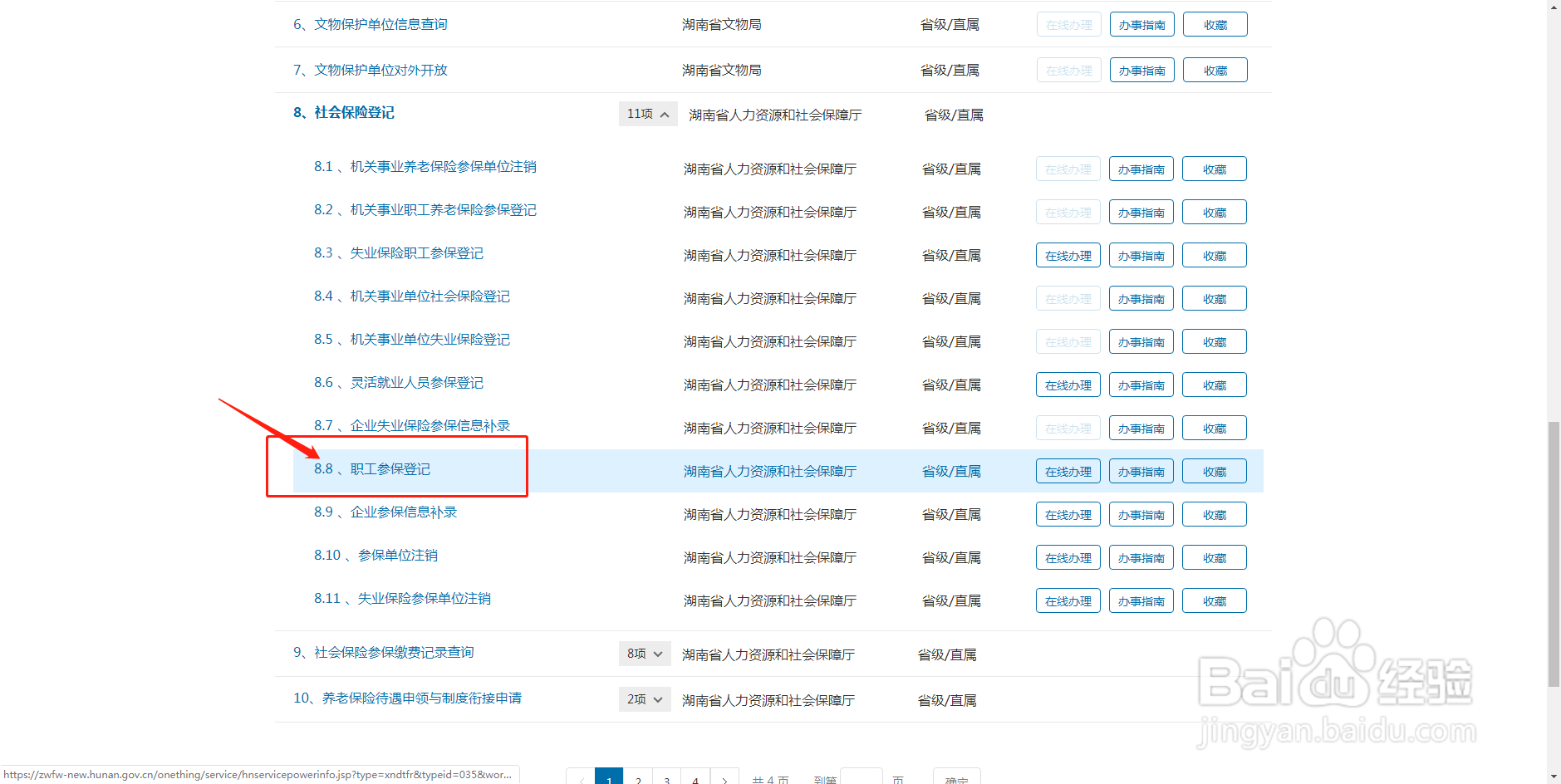
Task: Click scrollbar down arrow at bottom right
Action: [x=1554, y=777]
